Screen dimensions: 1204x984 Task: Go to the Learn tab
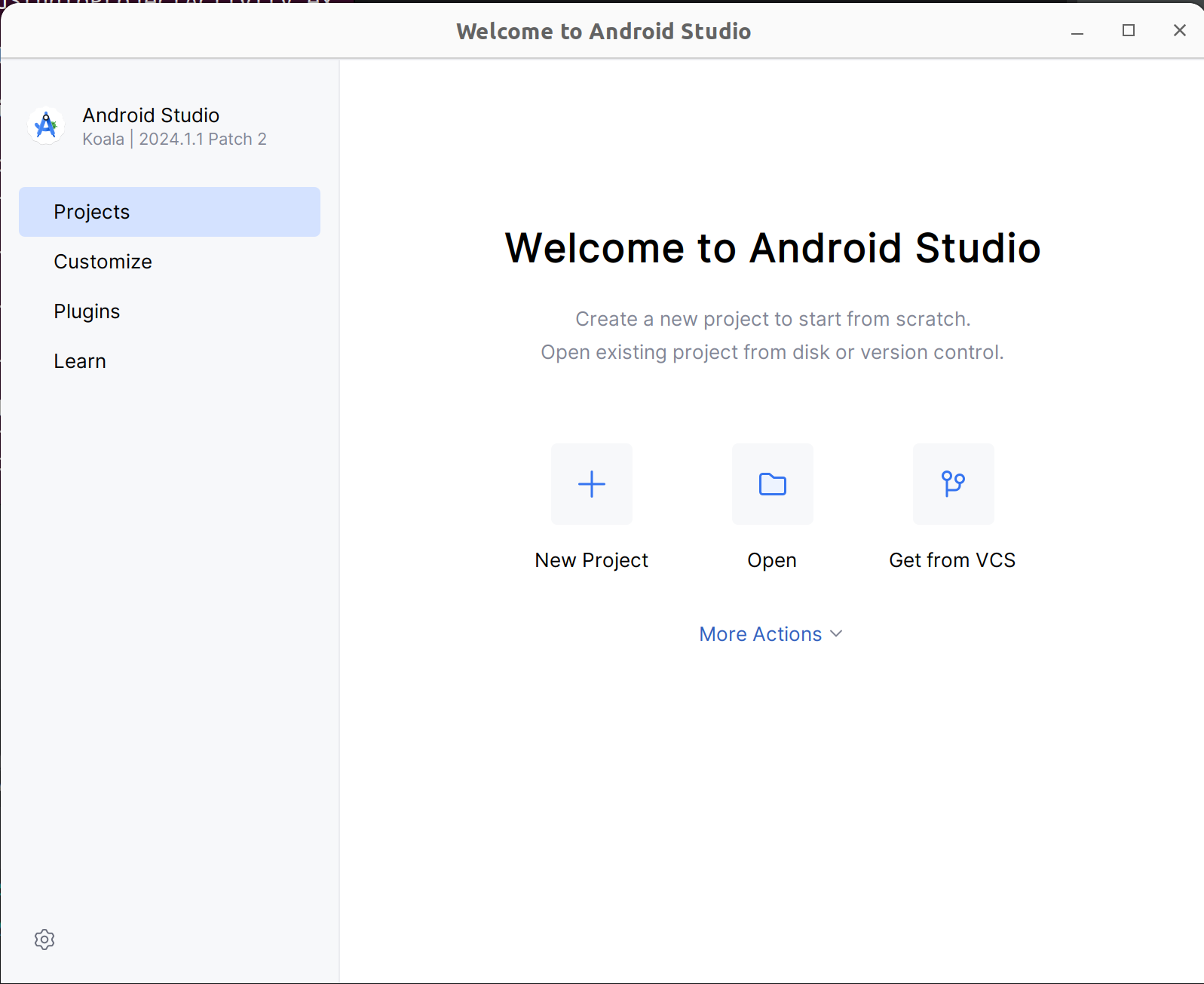(x=170, y=361)
